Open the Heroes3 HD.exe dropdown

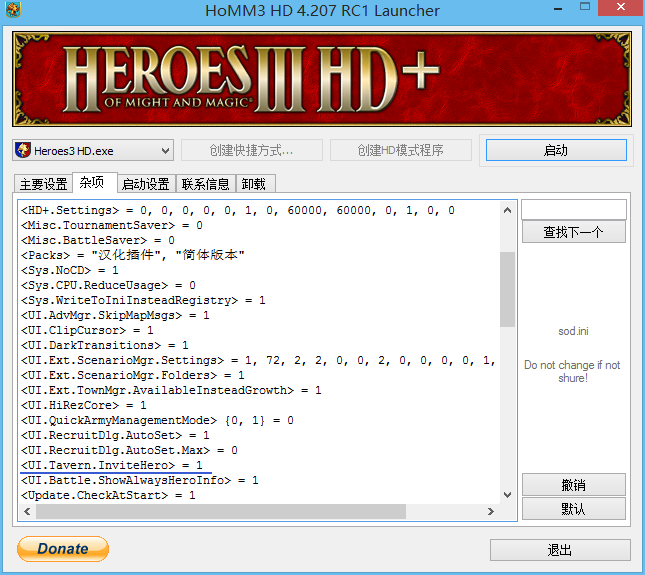pos(94,150)
